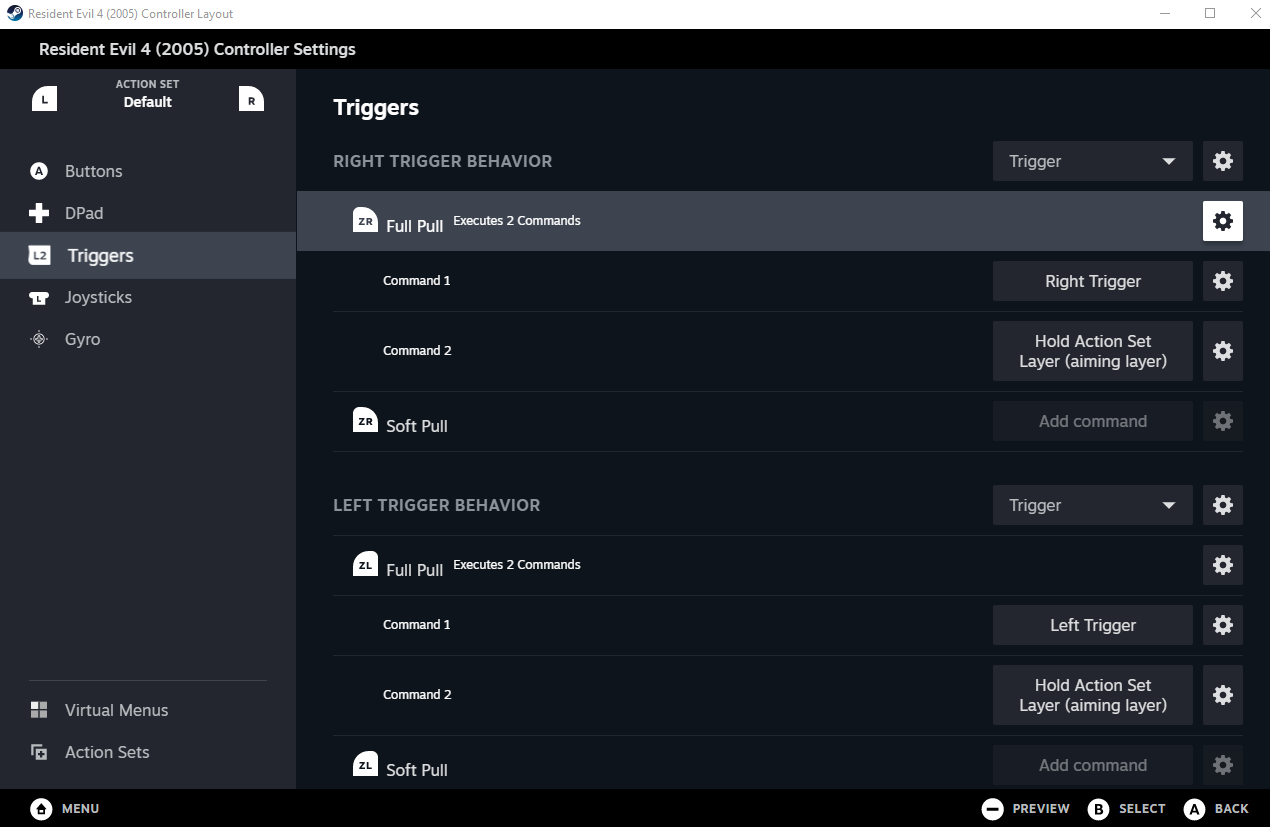Viewport: 1270px width, 827px height.
Task: Click ZR Hold Action Set Layer binding
Action: (1092, 351)
